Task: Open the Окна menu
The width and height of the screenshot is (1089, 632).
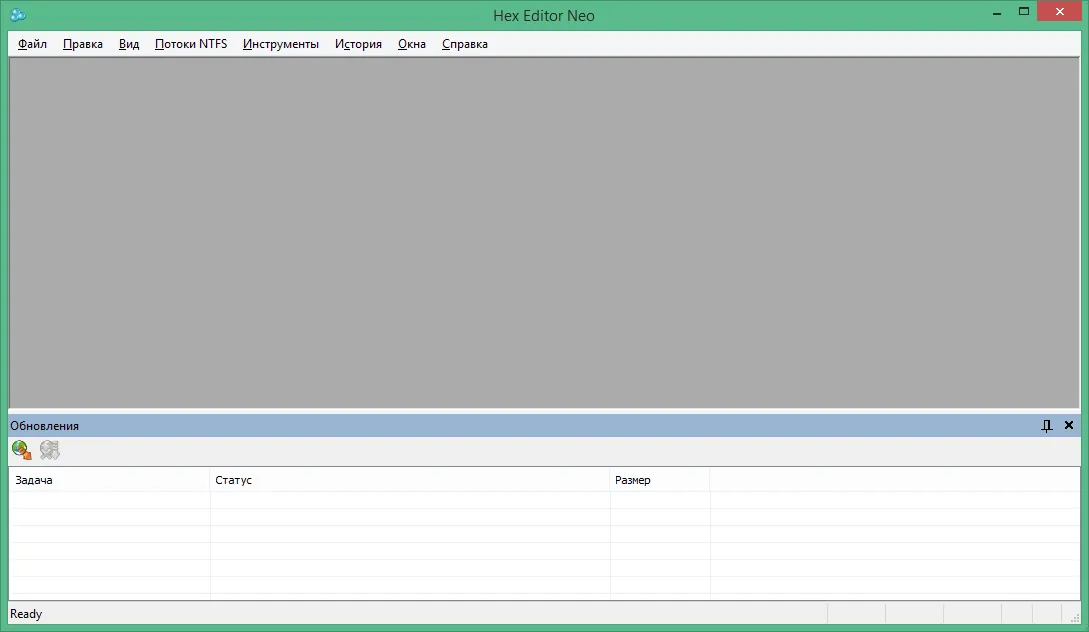Action: pos(412,44)
